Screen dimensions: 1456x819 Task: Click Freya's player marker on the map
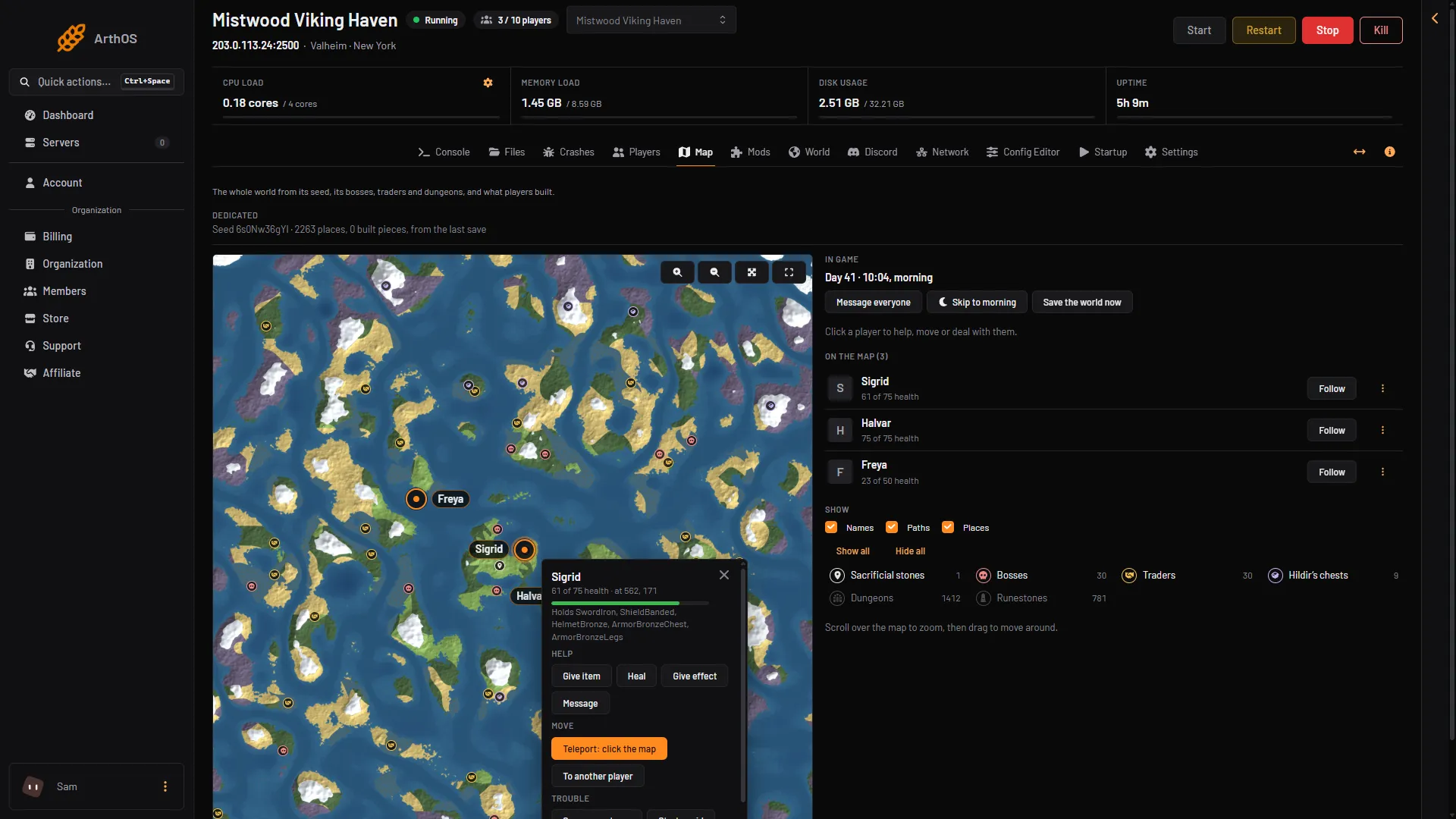pyautogui.click(x=416, y=499)
